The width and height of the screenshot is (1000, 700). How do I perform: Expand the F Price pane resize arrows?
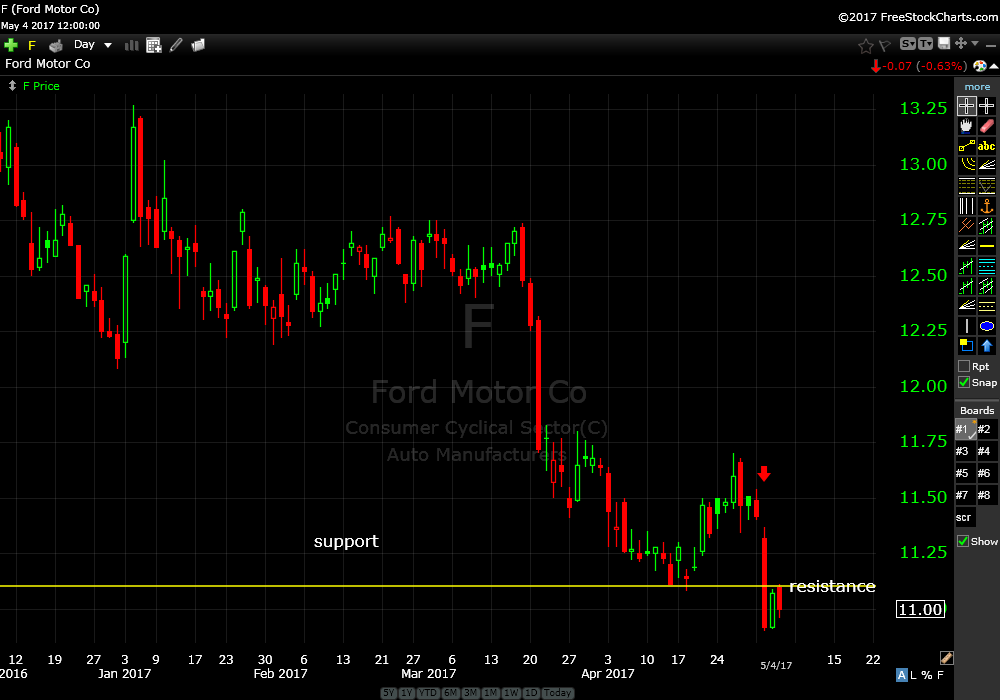coord(12,86)
